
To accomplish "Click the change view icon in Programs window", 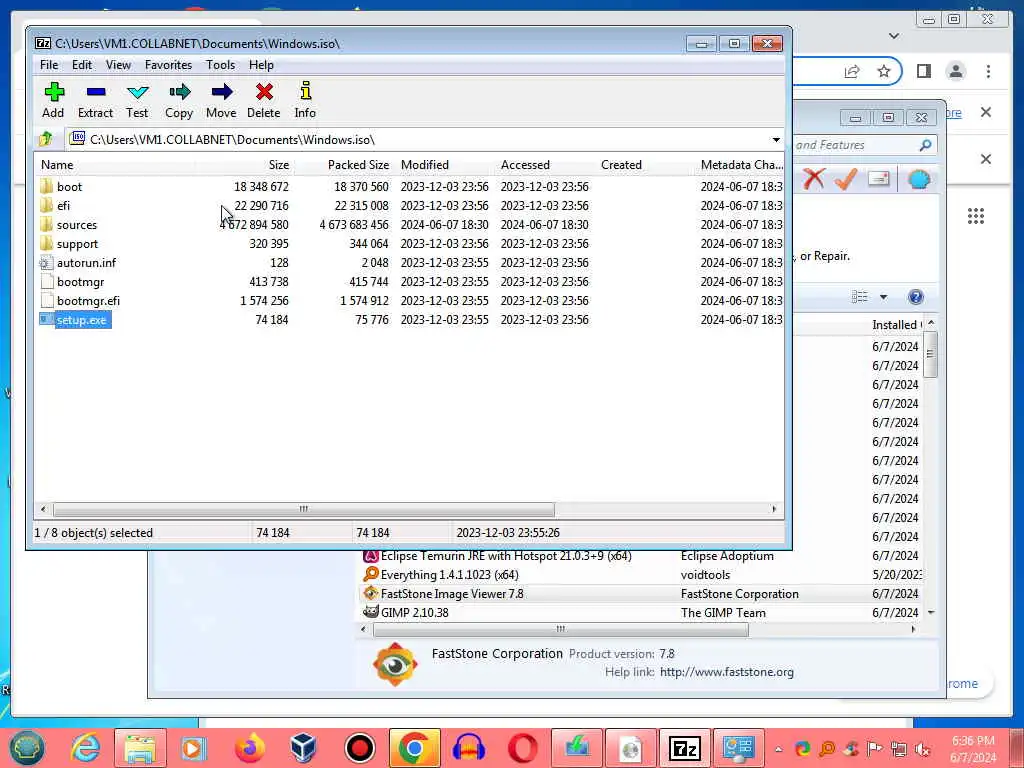I will pos(859,297).
